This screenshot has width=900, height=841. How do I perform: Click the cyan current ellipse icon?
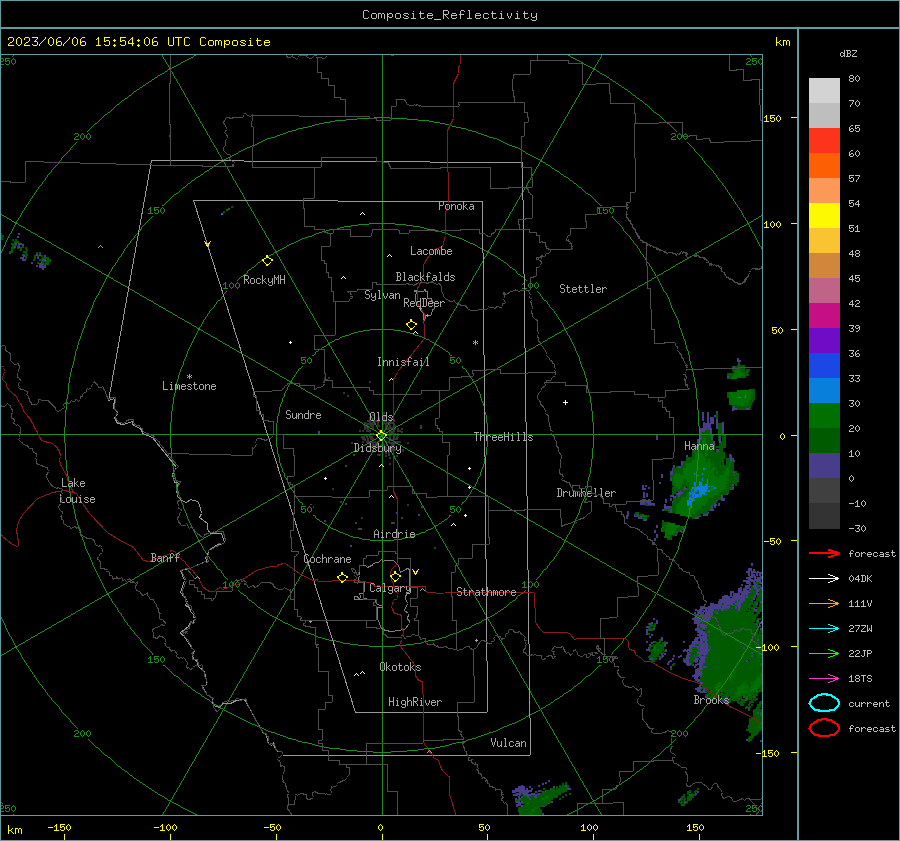click(824, 703)
